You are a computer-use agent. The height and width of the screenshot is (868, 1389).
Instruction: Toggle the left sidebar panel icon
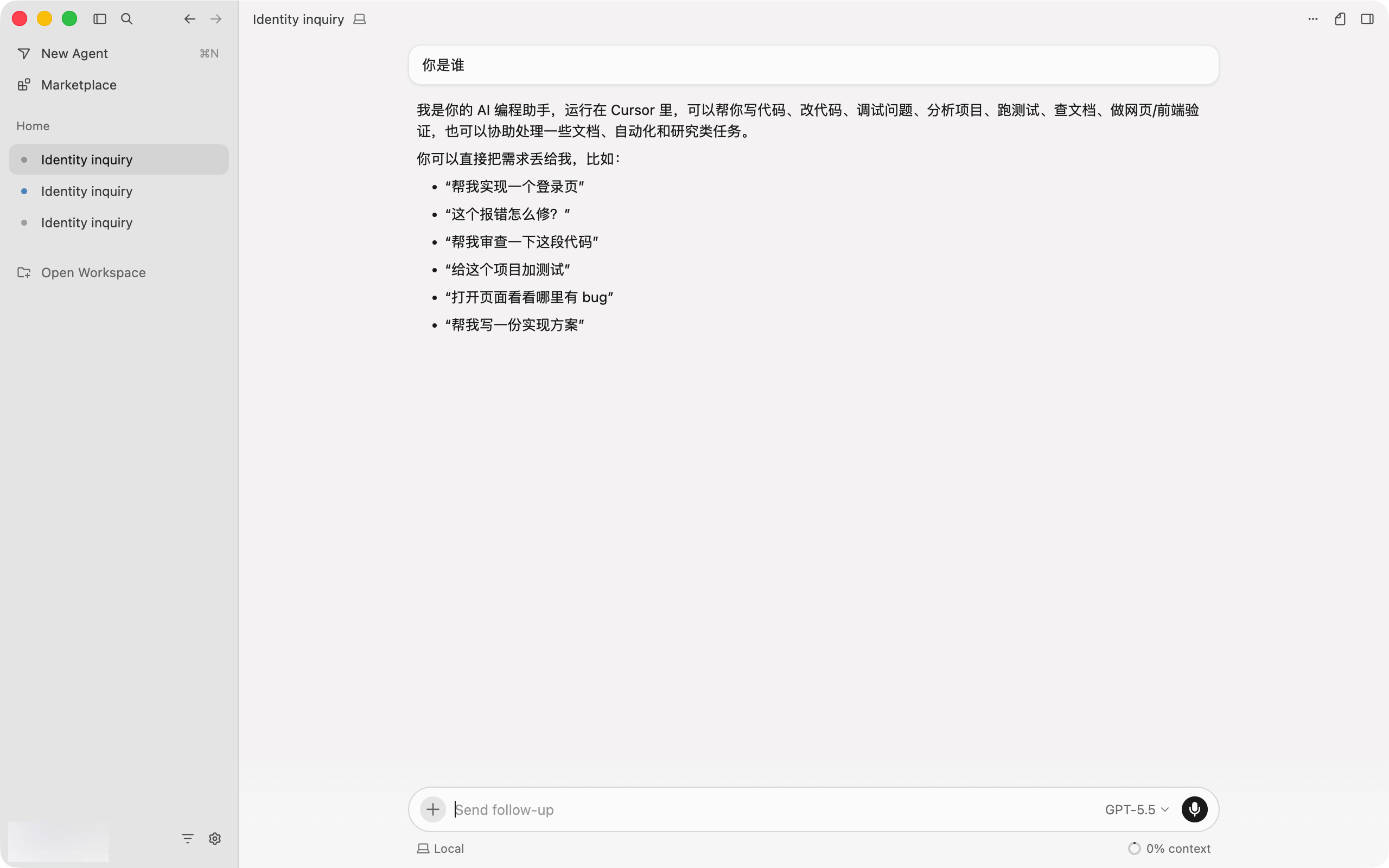click(100, 19)
